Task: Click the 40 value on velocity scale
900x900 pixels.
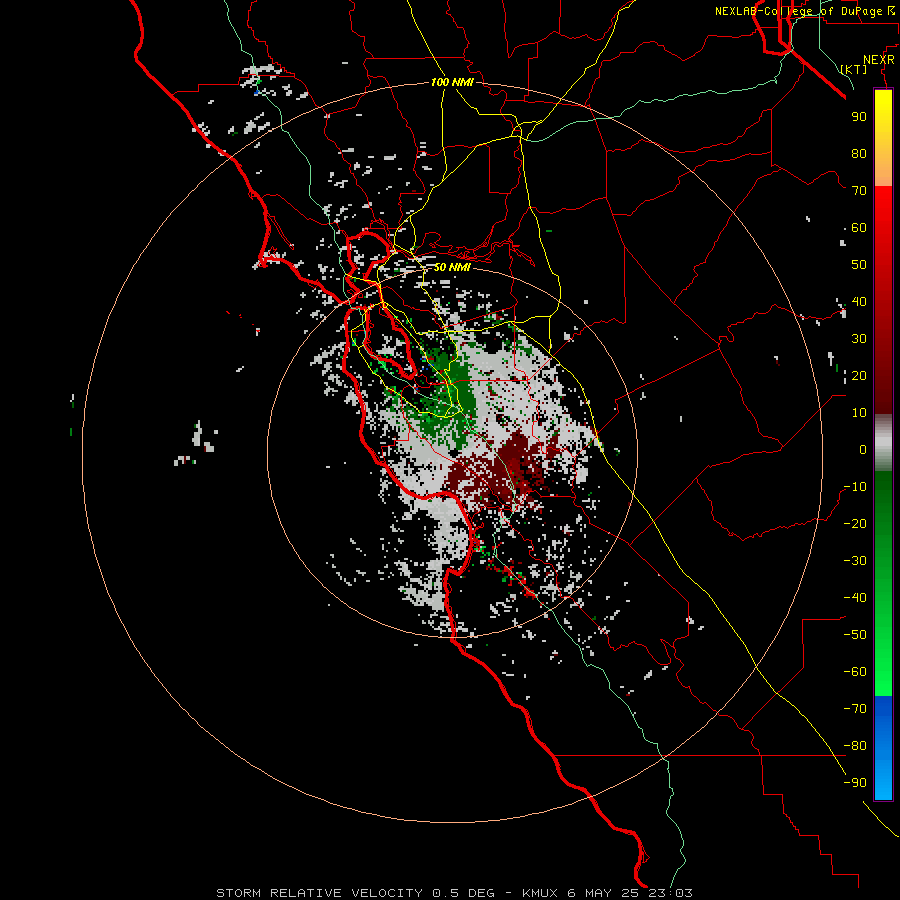Action: [x=859, y=301]
